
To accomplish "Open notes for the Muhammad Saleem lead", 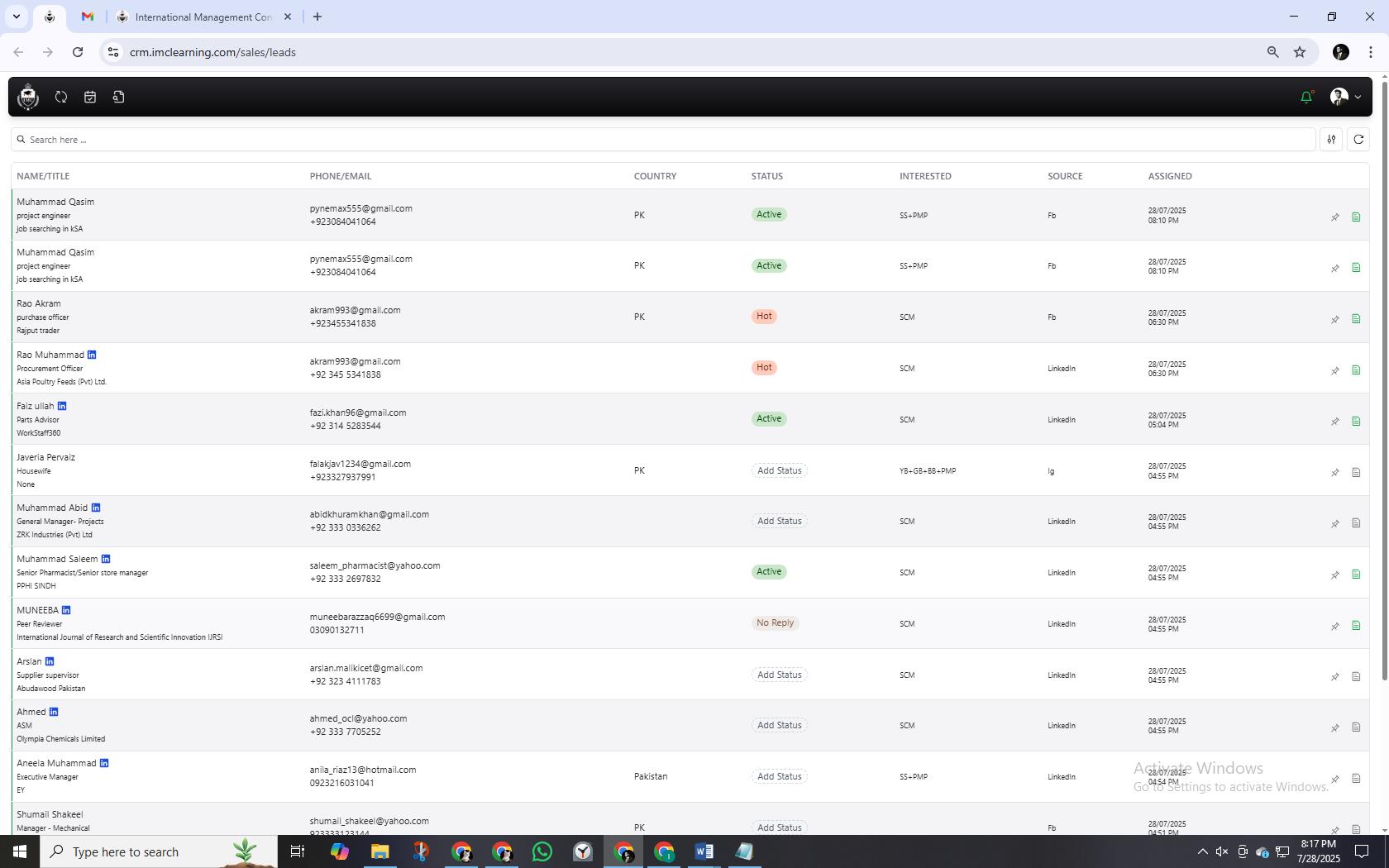I will [x=1356, y=575].
